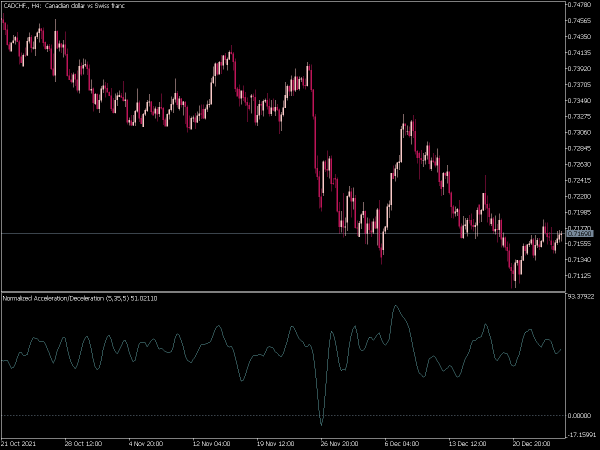Click the CADCHF H4 chart title
Viewport: 600px width, 450px height.
click(x=64, y=6)
